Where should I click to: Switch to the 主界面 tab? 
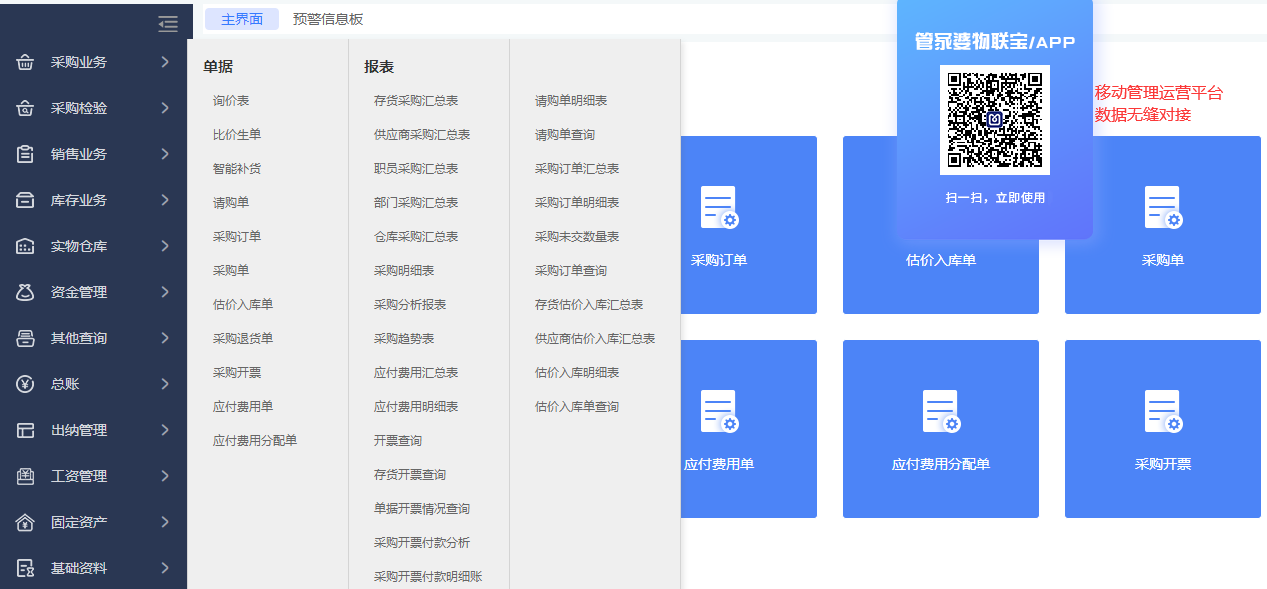(242, 19)
